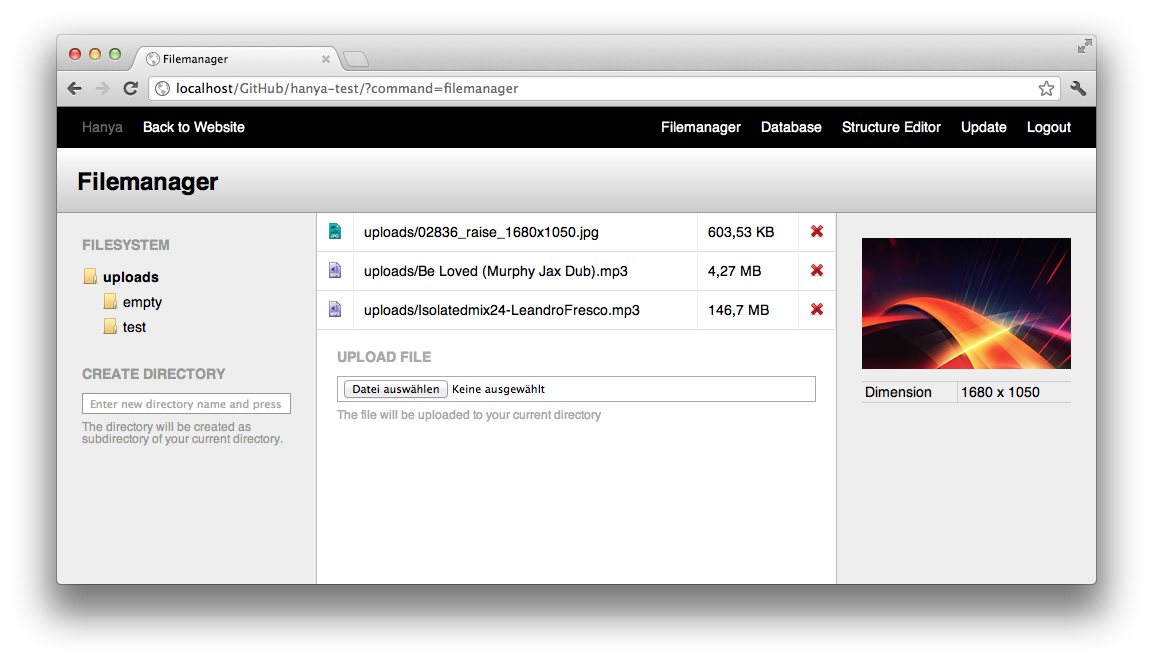Image resolution: width=1153 pixels, height=663 pixels.
Task: Click the Update menu item
Action: [x=983, y=127]
